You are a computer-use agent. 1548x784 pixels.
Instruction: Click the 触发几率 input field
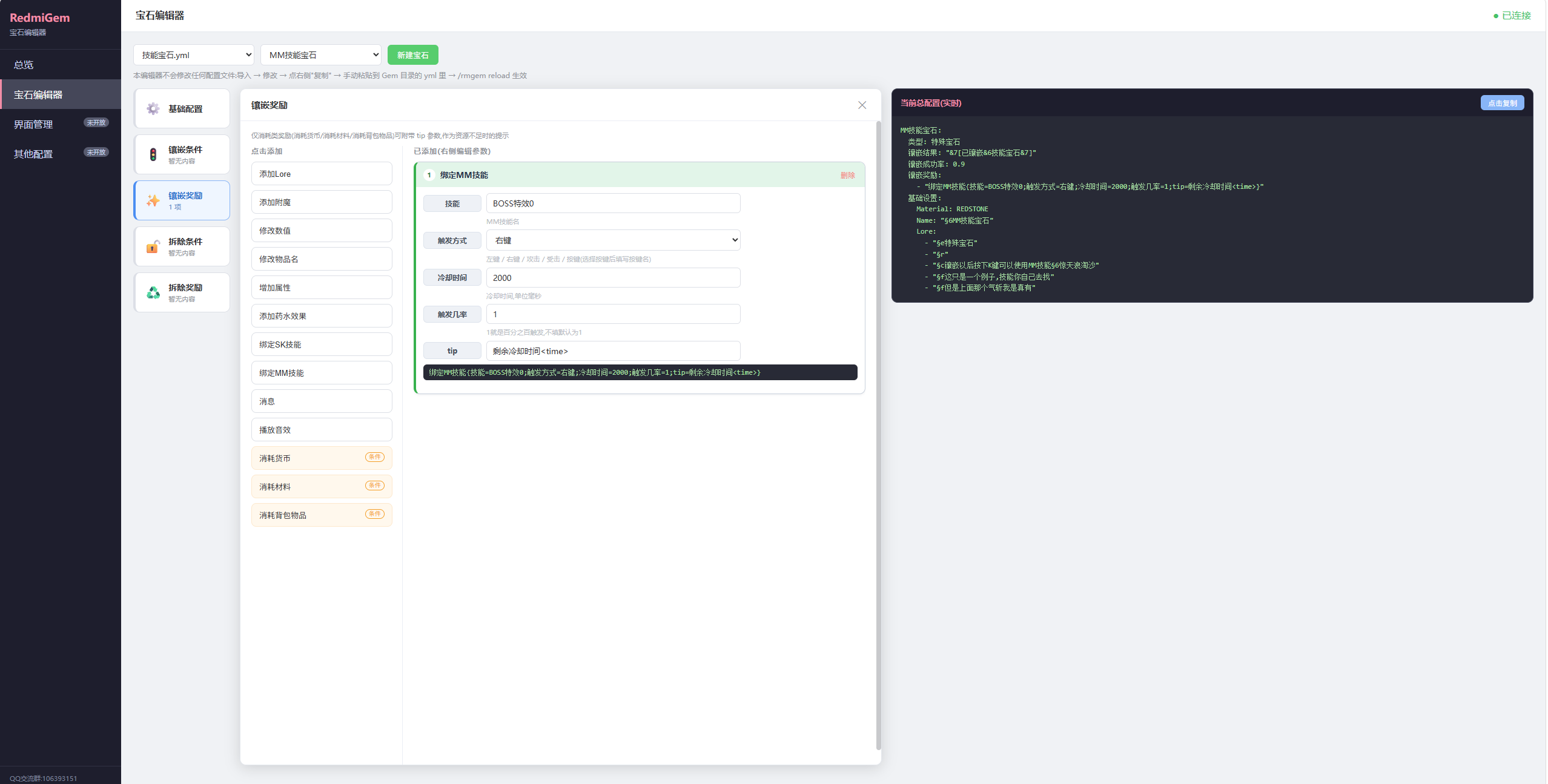tap(613, 314)
